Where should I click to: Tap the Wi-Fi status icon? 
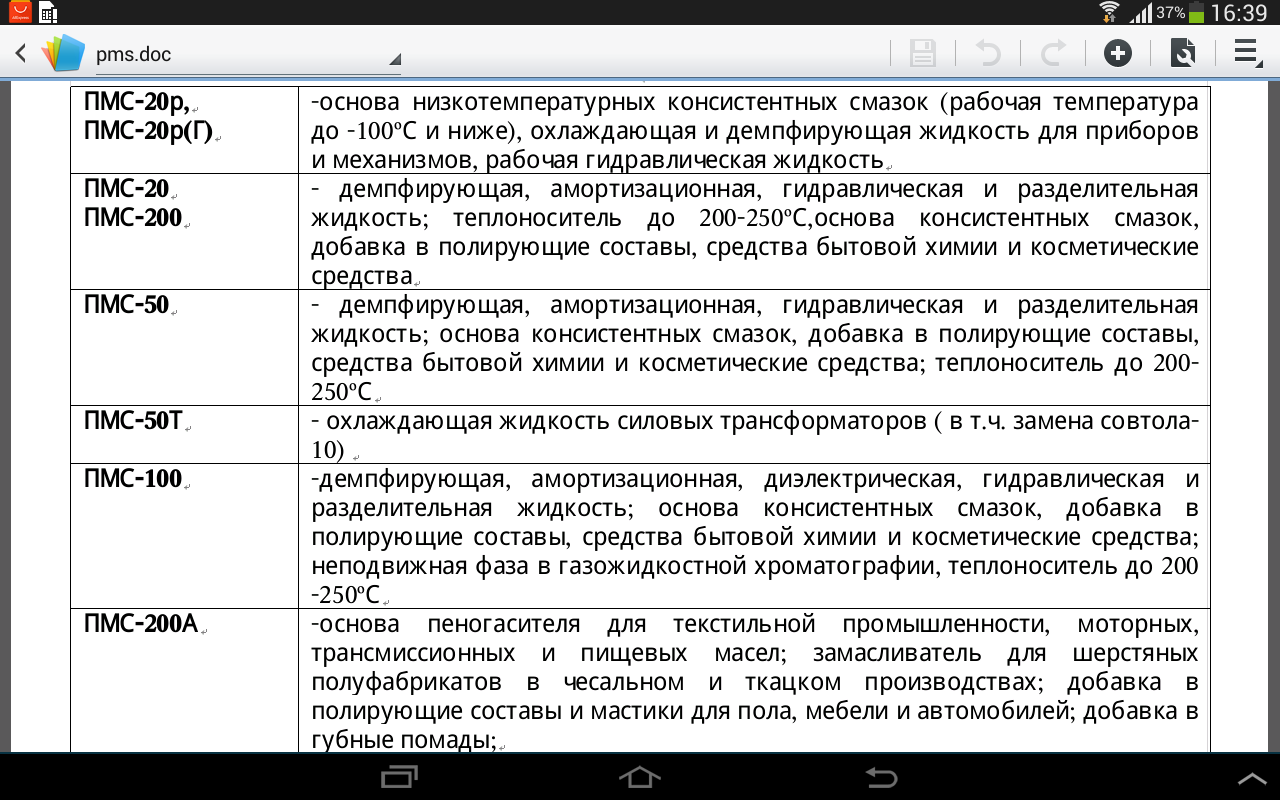1108,12
